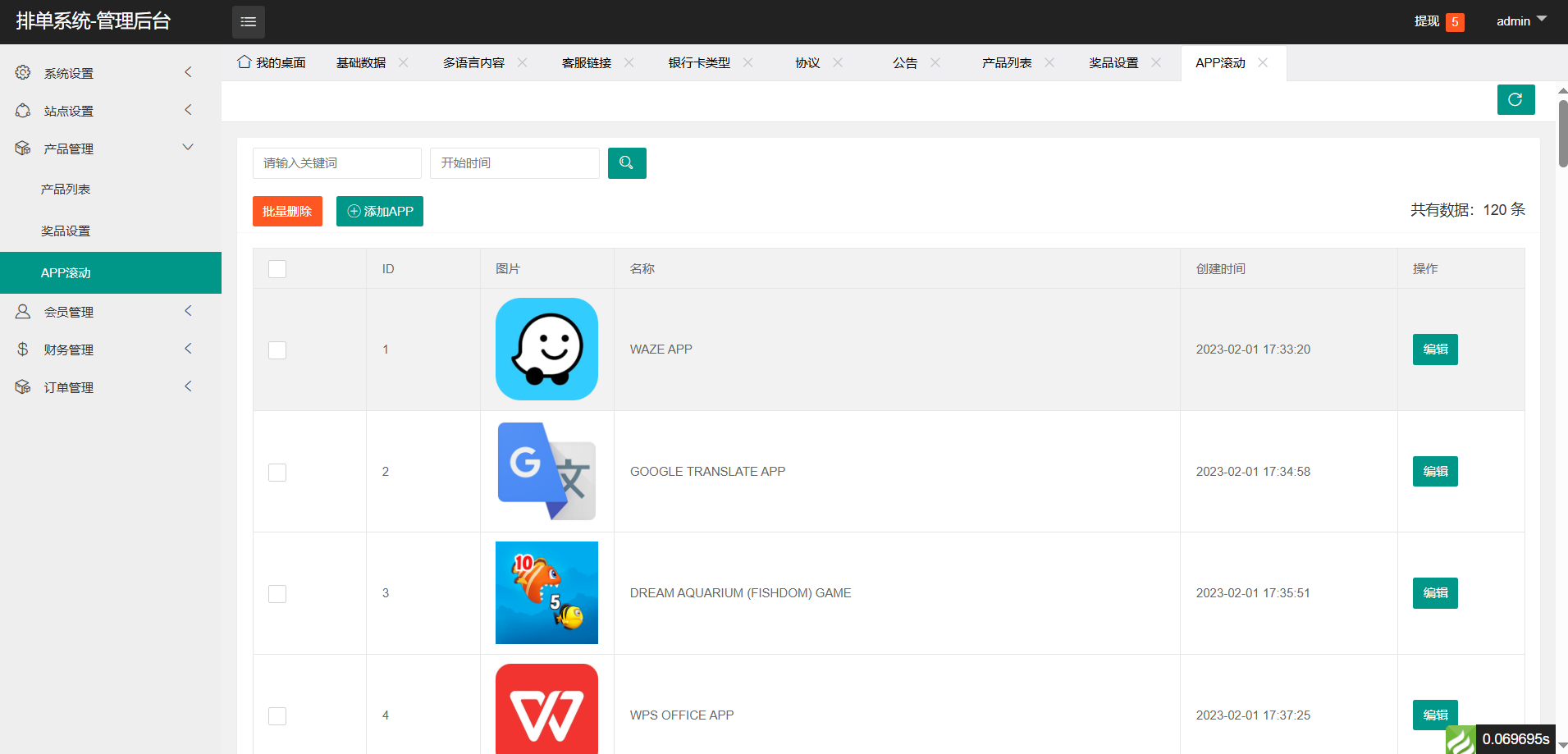
Task: Expand the 站点设置 menu chevron
Action: tap(188, 110)
